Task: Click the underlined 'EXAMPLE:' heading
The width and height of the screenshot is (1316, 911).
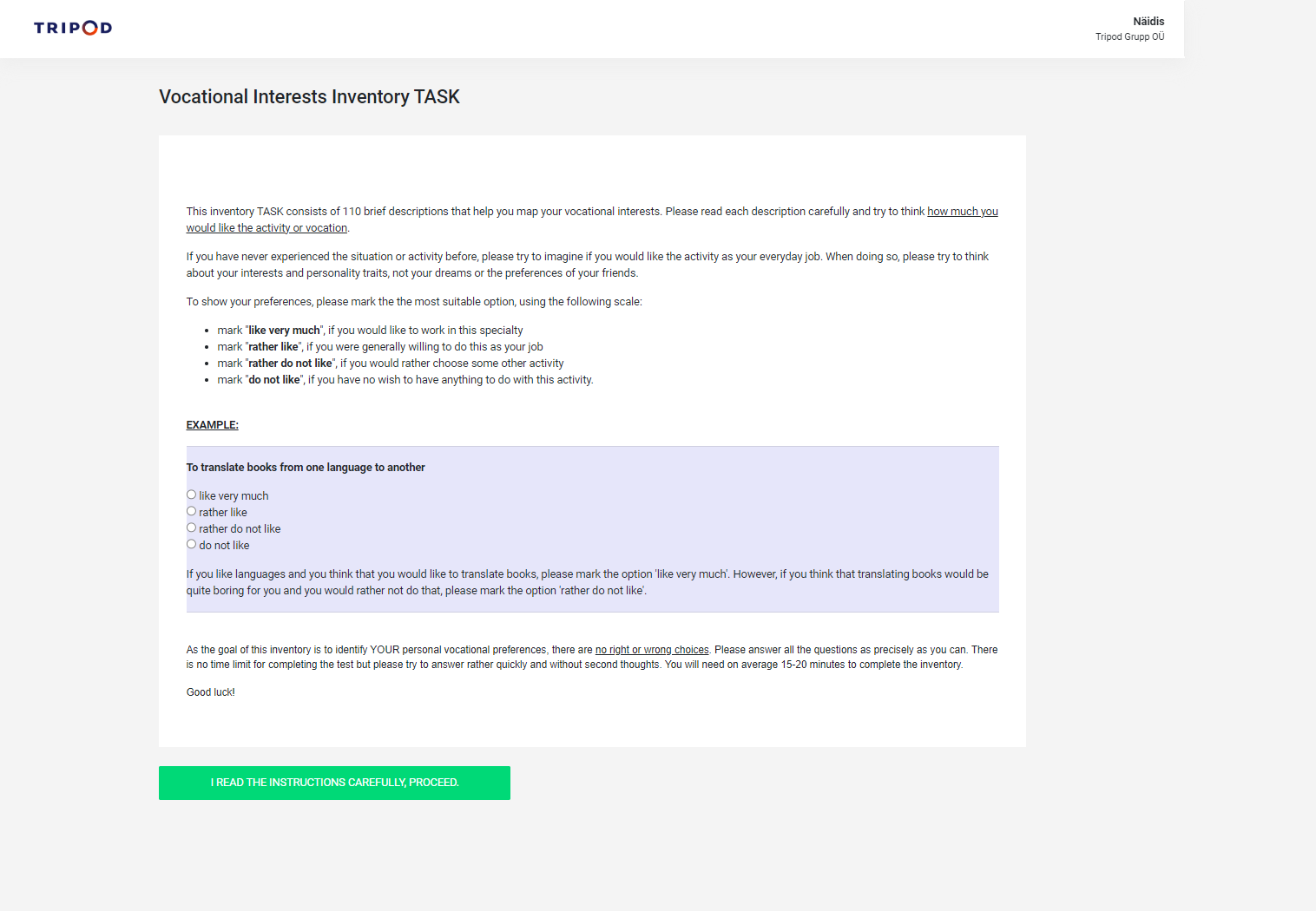Action: [212, 425]
